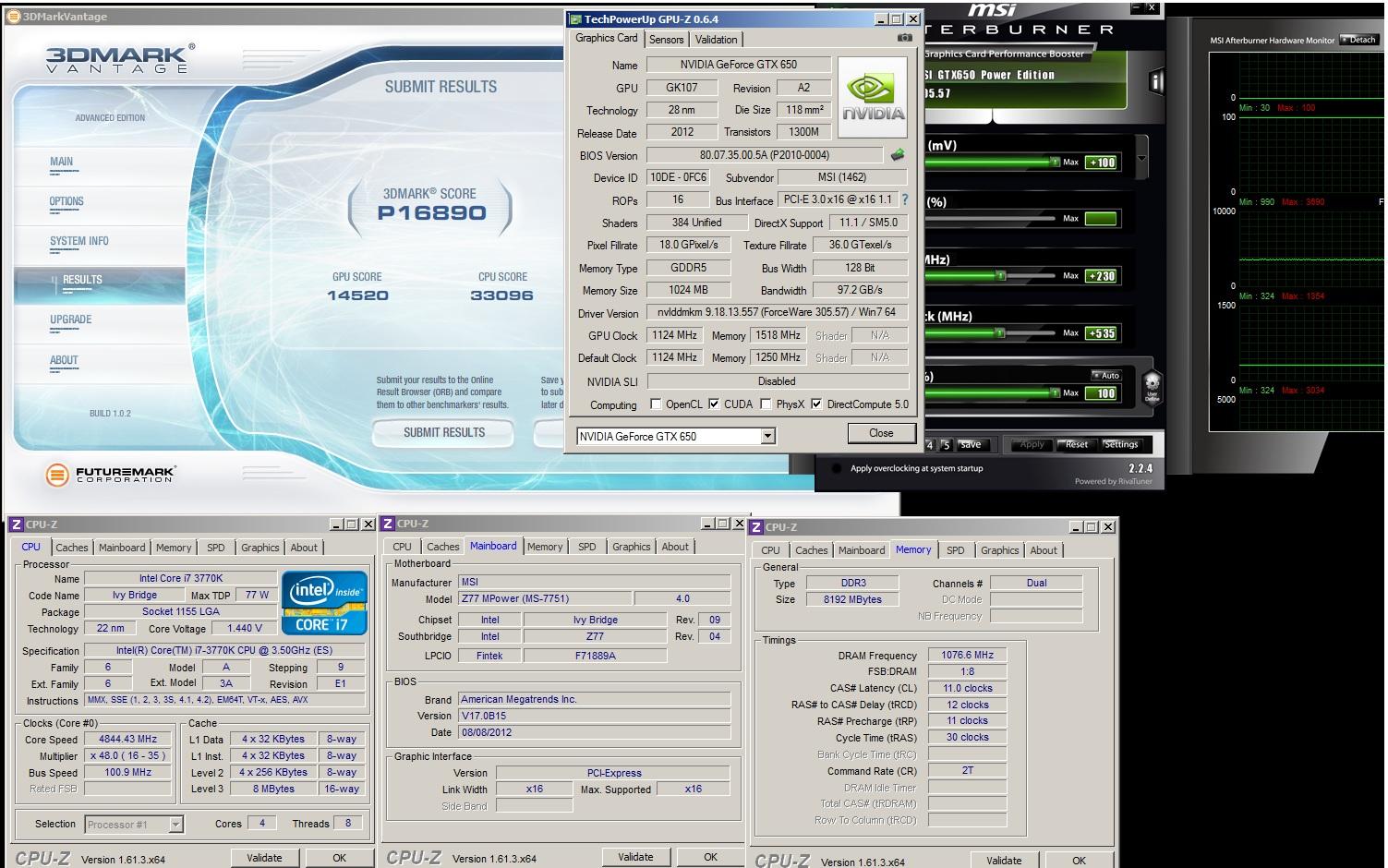
Task: Click the CPU-Z Mainboard window title icon
Action: [x=388, y=524]
